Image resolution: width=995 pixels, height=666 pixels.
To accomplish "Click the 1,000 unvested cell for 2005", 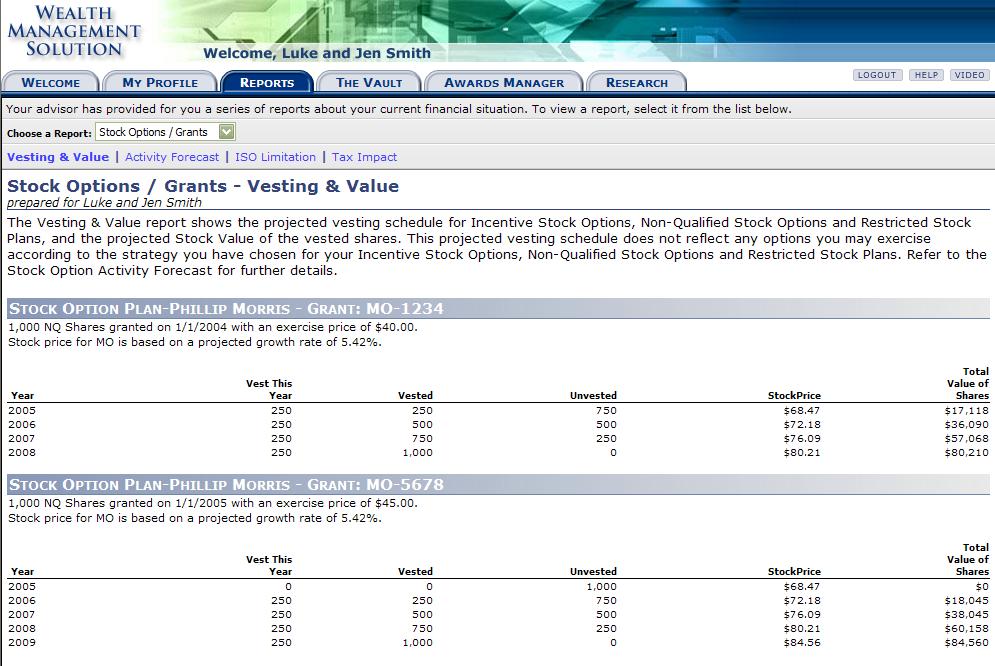I will pos(602,587).
